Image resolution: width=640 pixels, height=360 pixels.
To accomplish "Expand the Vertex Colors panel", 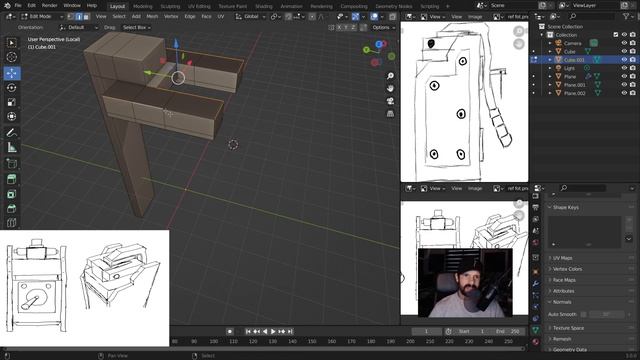I will (567, 269).
